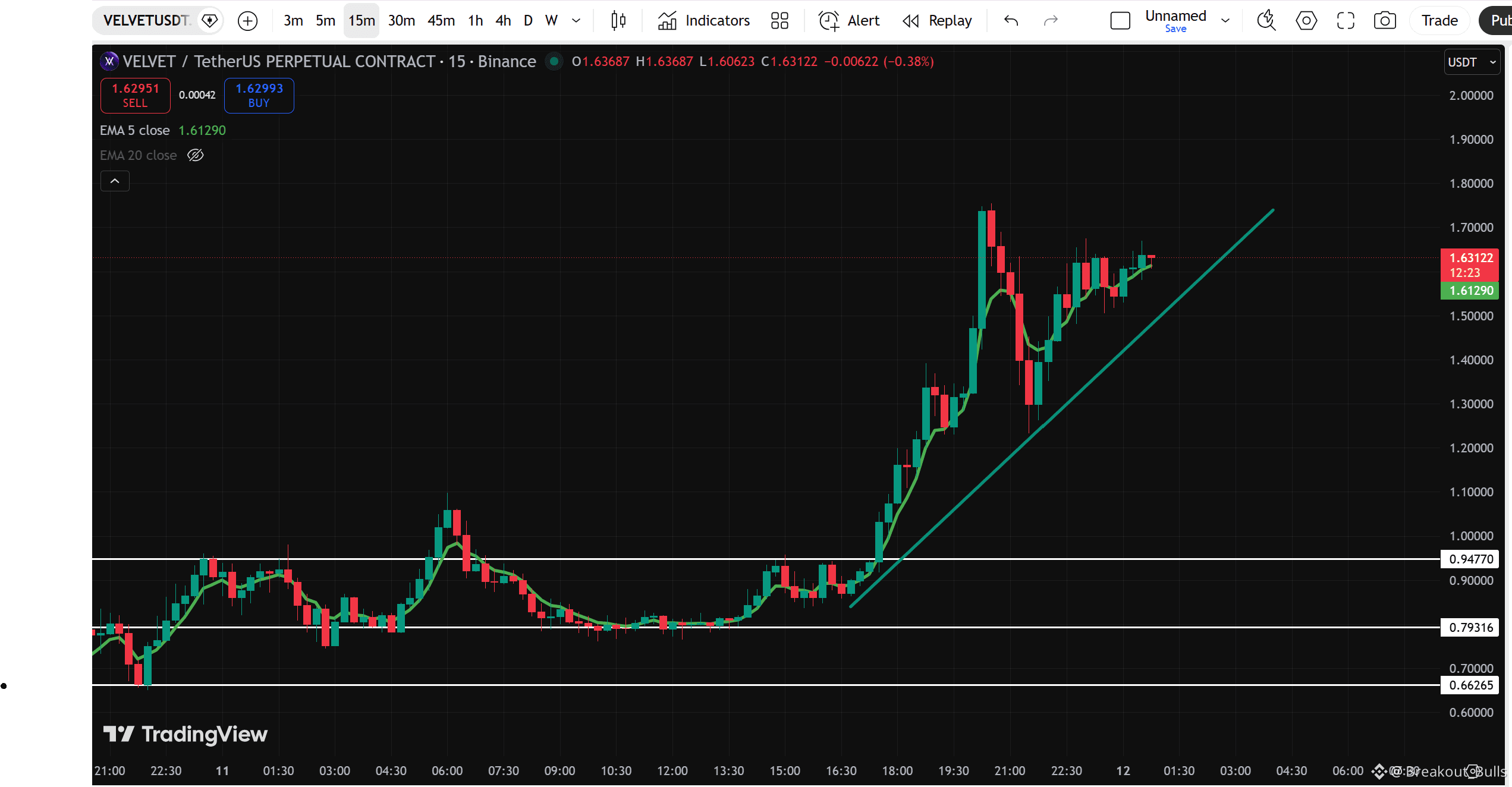Undo the last chart action
Image resolution: width=1512 pixels, height=787 pixels.
1011,21
